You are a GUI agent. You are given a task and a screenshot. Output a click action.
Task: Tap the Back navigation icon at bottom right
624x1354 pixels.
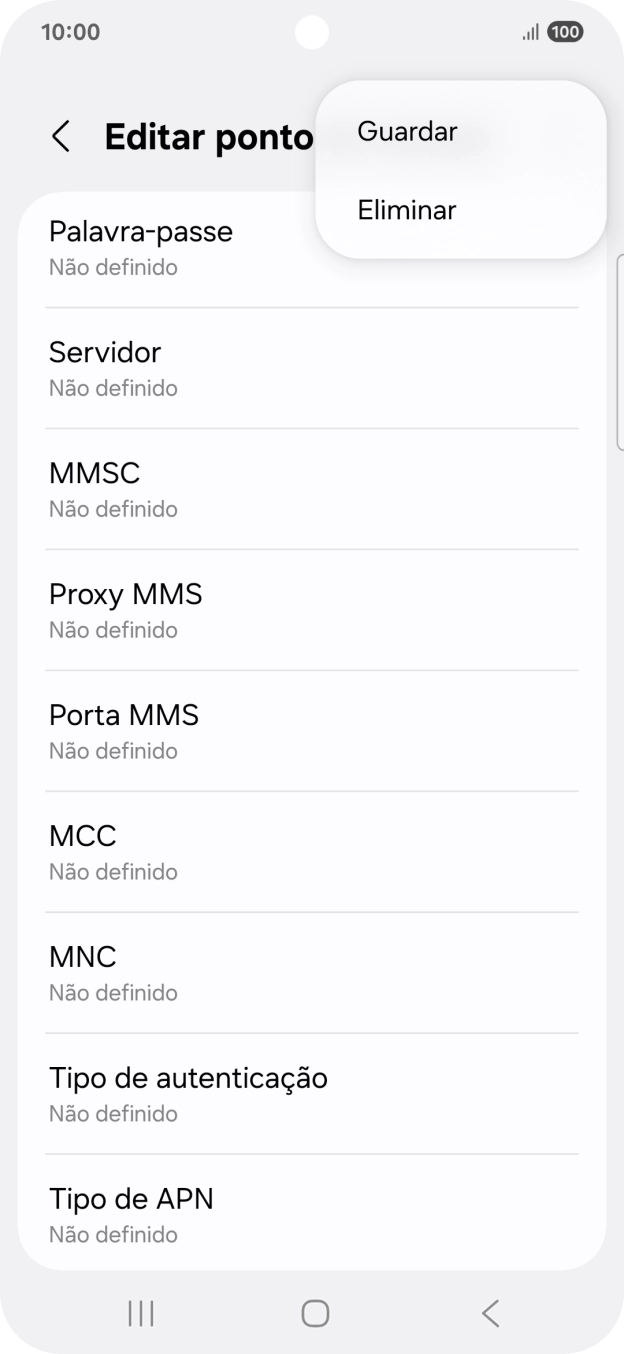pyautogui.click(x=489, y=1314)
